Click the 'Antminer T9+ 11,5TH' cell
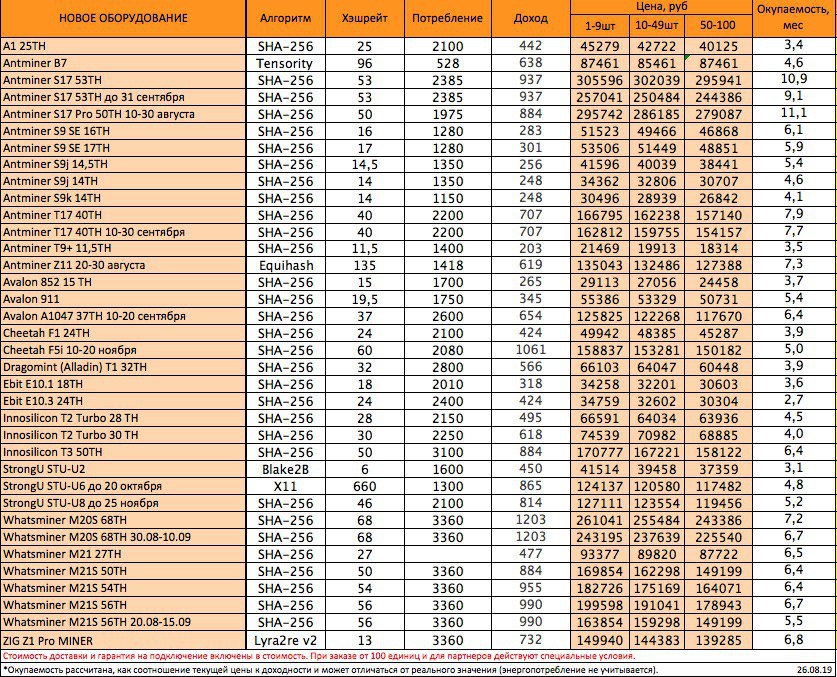This screenshot has height=677, width=837. tap(123, 248)
